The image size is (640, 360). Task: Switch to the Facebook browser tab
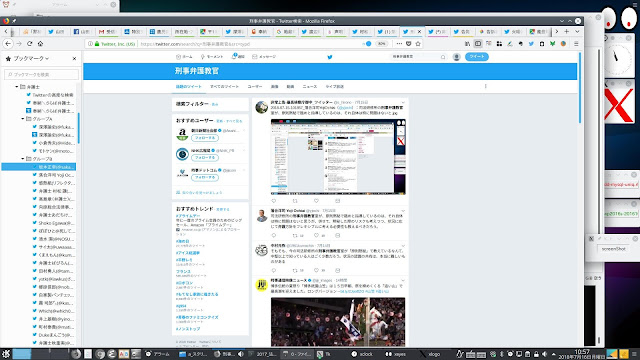tap(82, 31)
